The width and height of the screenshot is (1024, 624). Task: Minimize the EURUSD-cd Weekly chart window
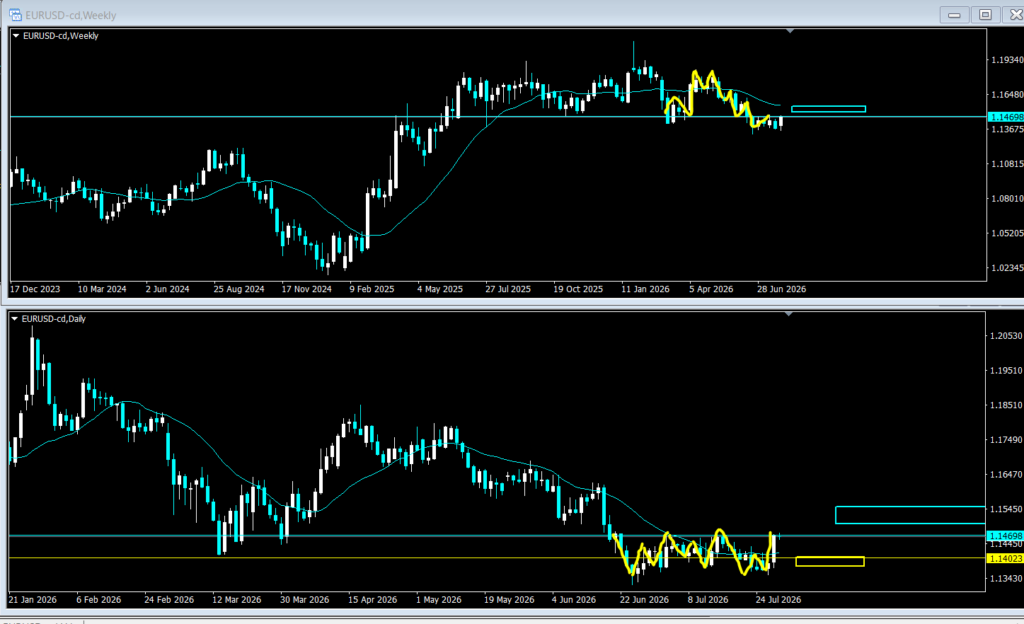point(954,14)
